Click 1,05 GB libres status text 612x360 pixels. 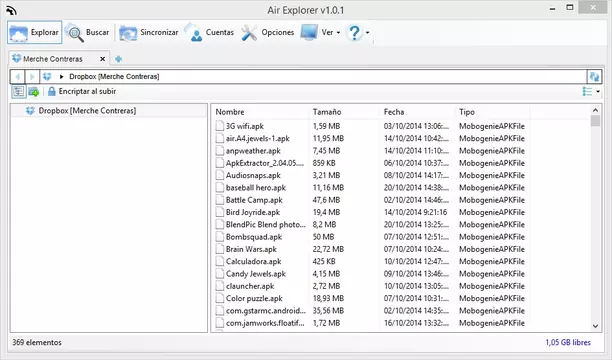click(568, 342)
